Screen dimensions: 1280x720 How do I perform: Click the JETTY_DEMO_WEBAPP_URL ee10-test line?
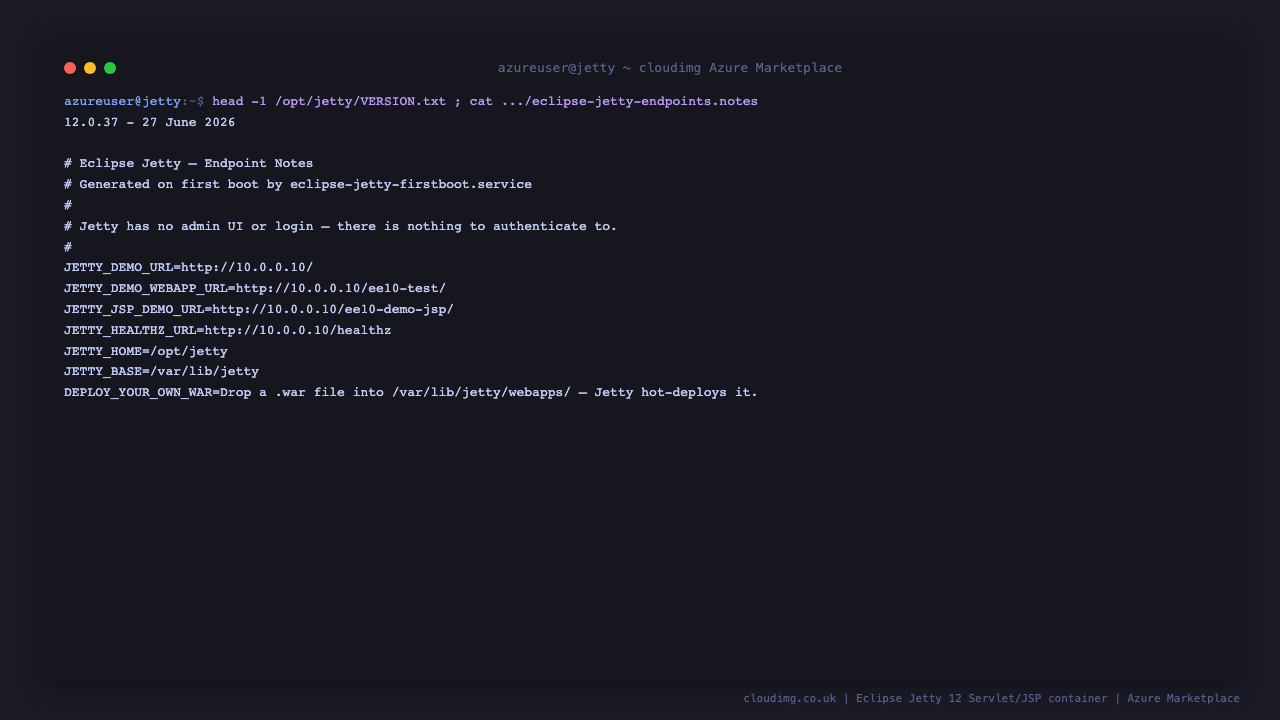tap(255, 289)
